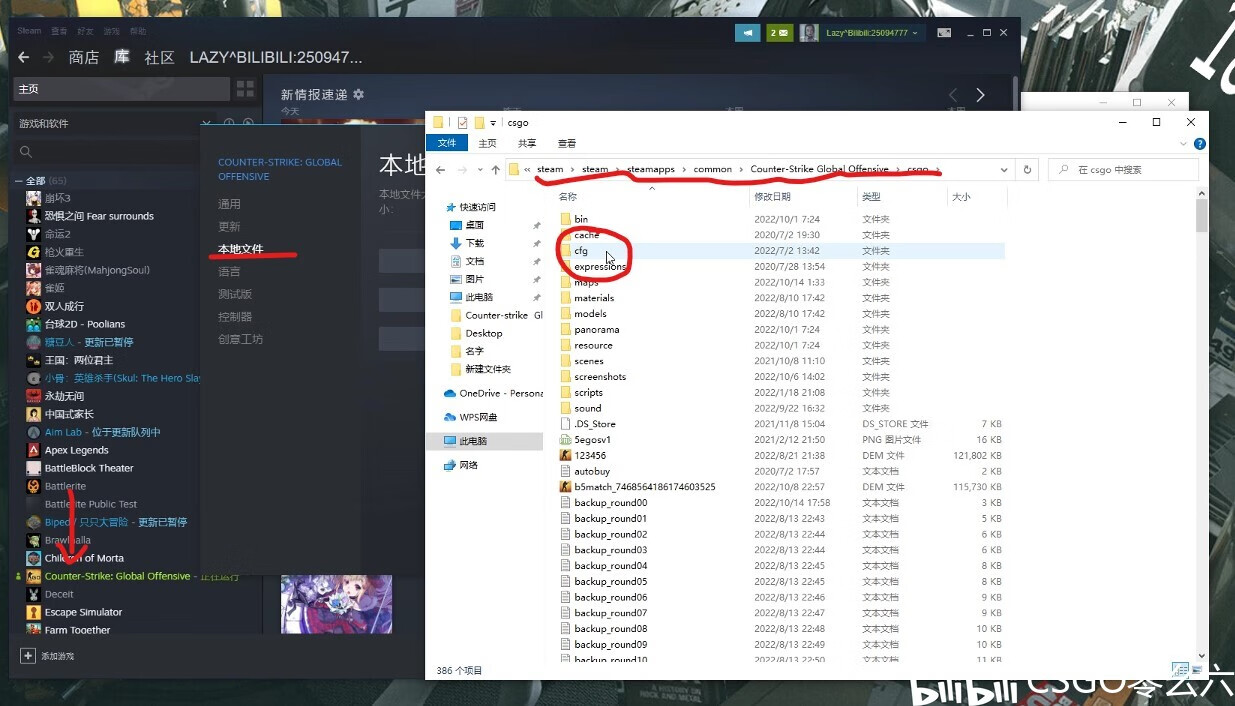The image size is (1235, 706).
Task: Go back with Steam's back arrow
Action: (24, 57)
